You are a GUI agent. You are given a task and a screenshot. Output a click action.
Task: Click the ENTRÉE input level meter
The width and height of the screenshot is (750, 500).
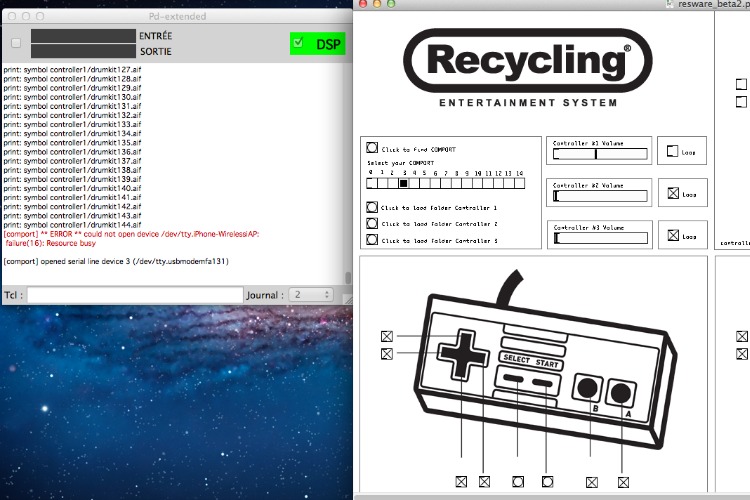(x=83, y=36)
